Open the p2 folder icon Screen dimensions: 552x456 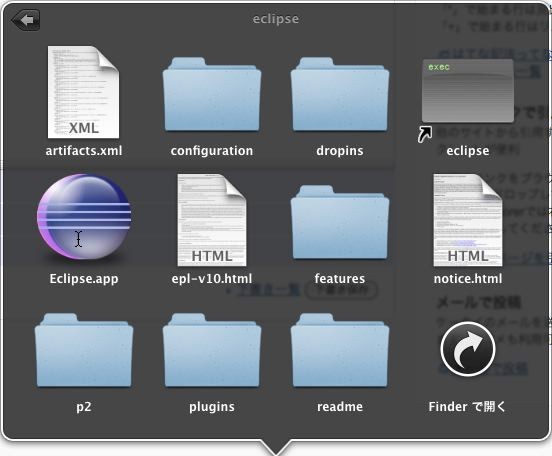[x=84, y=350]
